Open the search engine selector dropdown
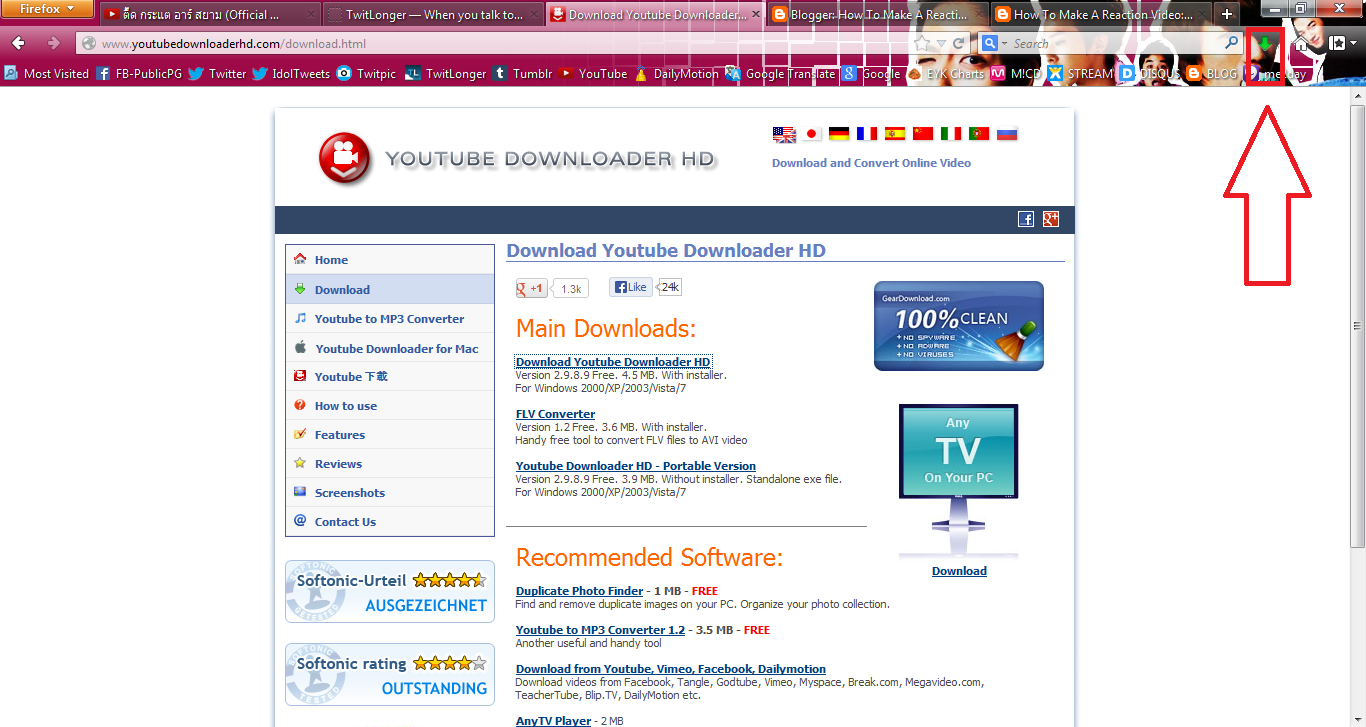 click(993, 44)
